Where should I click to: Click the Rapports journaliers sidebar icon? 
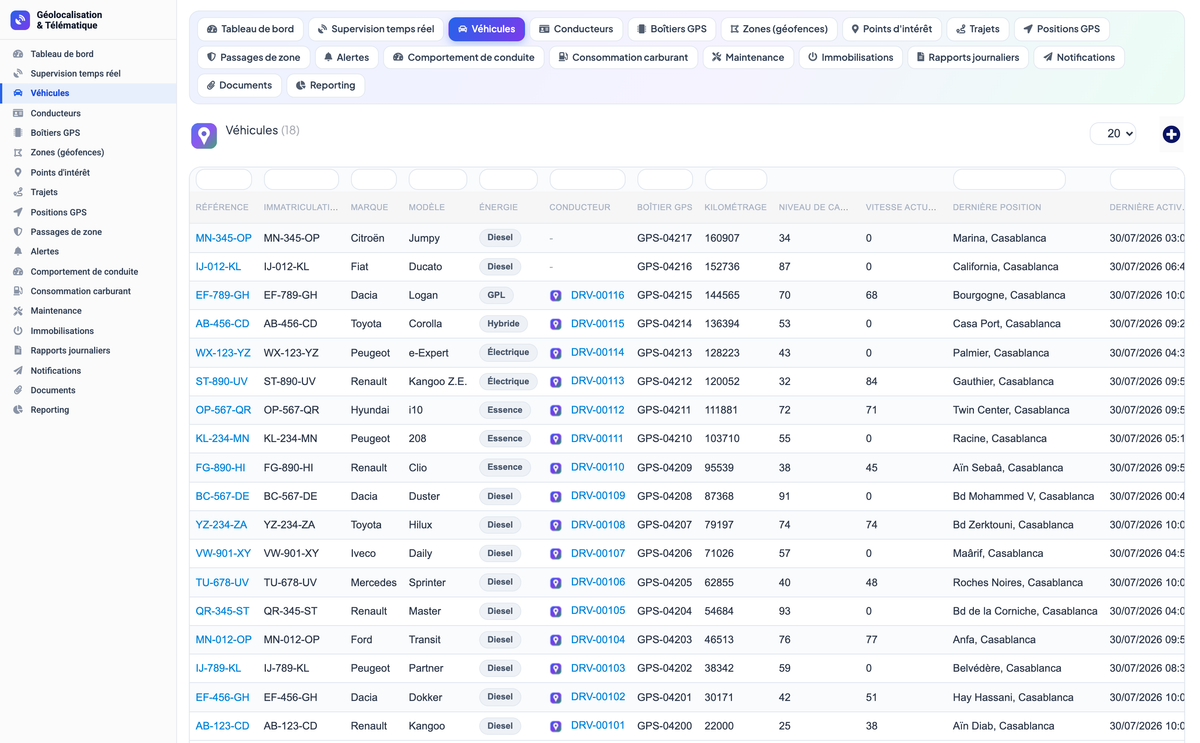pyautogui.click(x=18, y=351)
